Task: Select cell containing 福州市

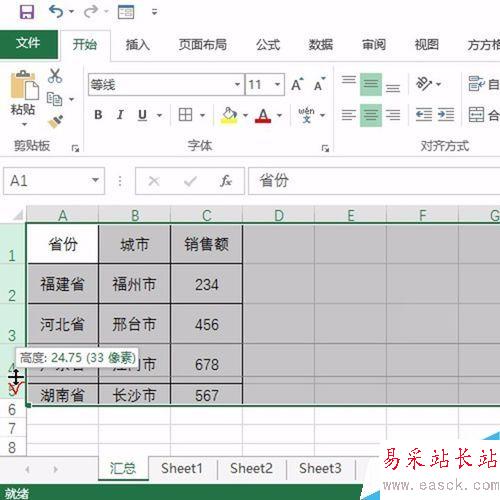Action: click(134, 284)
